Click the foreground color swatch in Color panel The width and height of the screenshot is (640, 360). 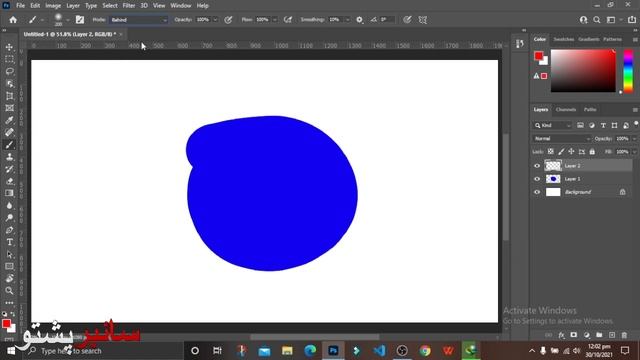[539, 56]
